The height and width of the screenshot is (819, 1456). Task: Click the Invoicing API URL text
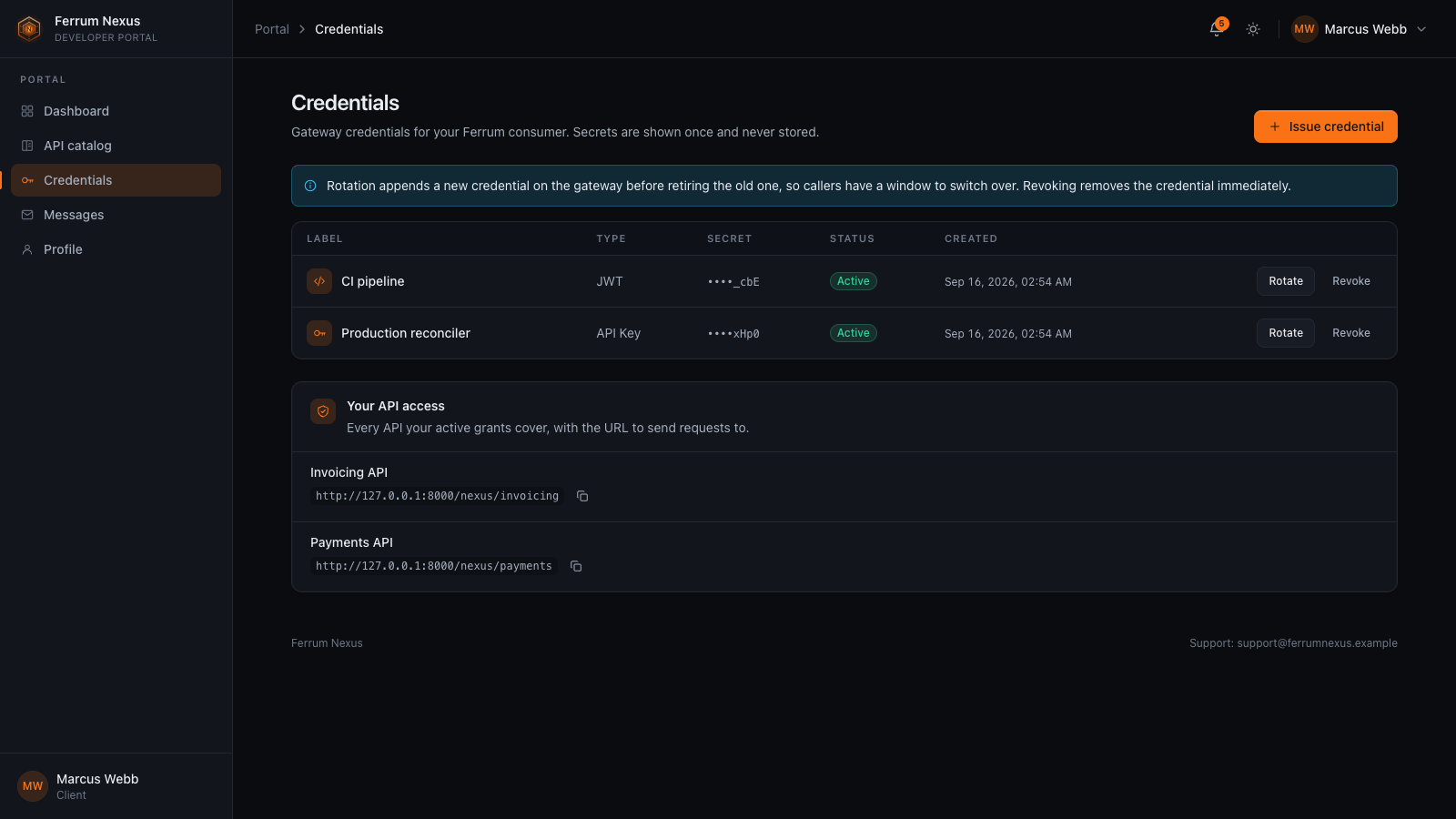(x=437, y=496)
